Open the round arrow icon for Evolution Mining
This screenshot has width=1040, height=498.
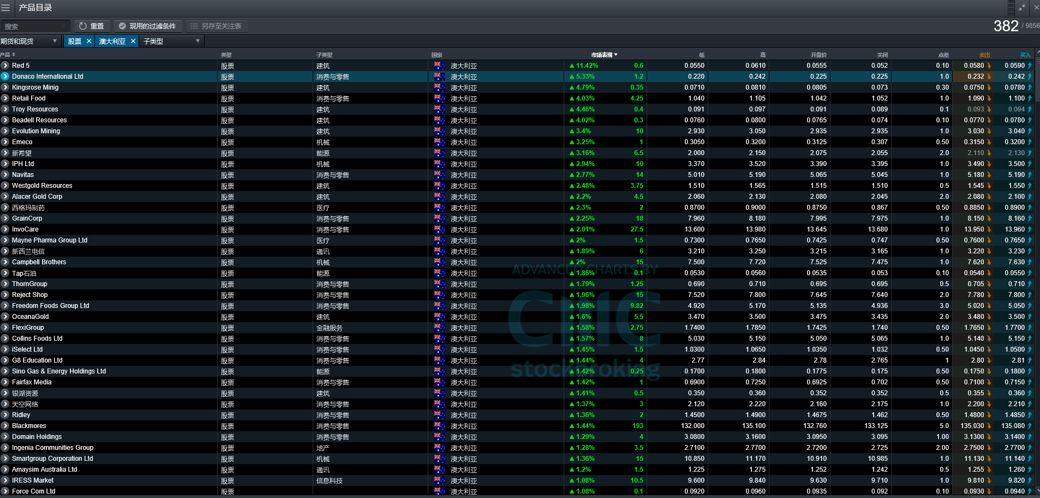tap(5, 131)
